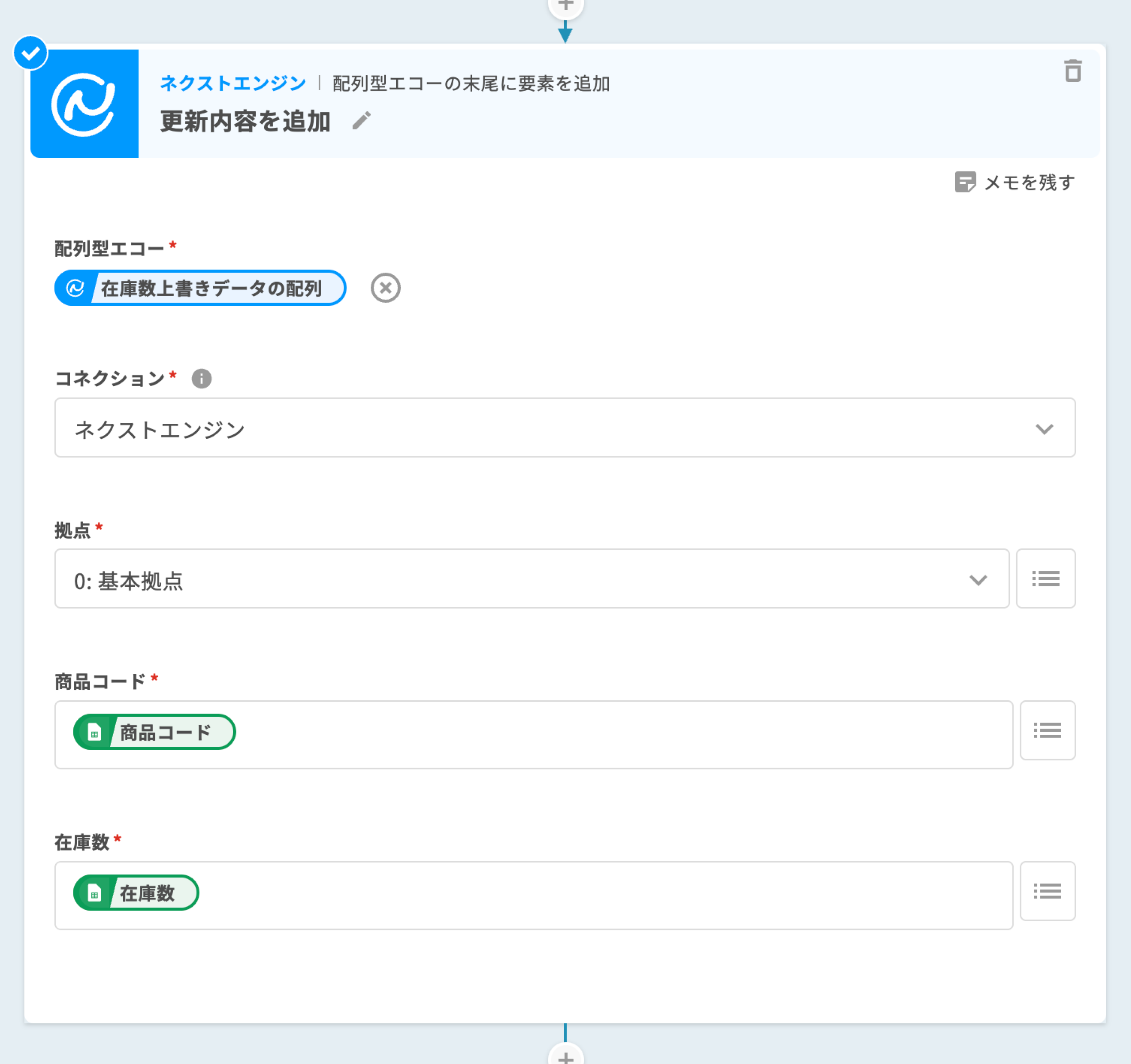Click inside the 在庫数 input field
This screenshot has width=1131, height=1064.
point(569,895)
